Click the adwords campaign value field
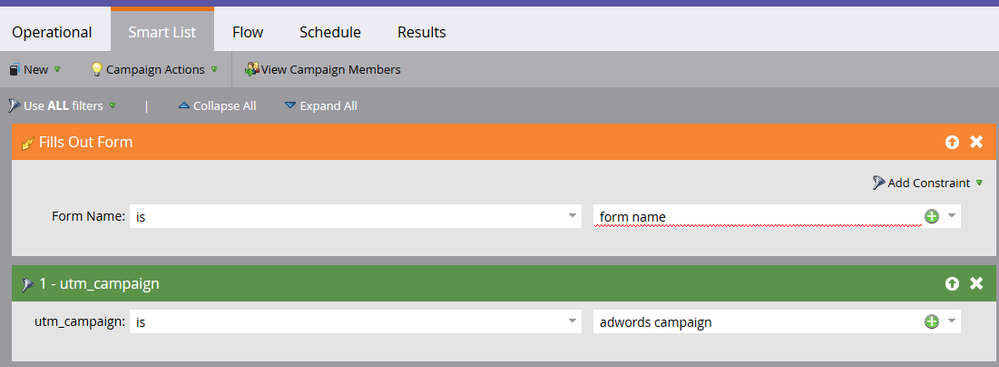This screenshot has width=999, height=367. [x=758, y=322]
